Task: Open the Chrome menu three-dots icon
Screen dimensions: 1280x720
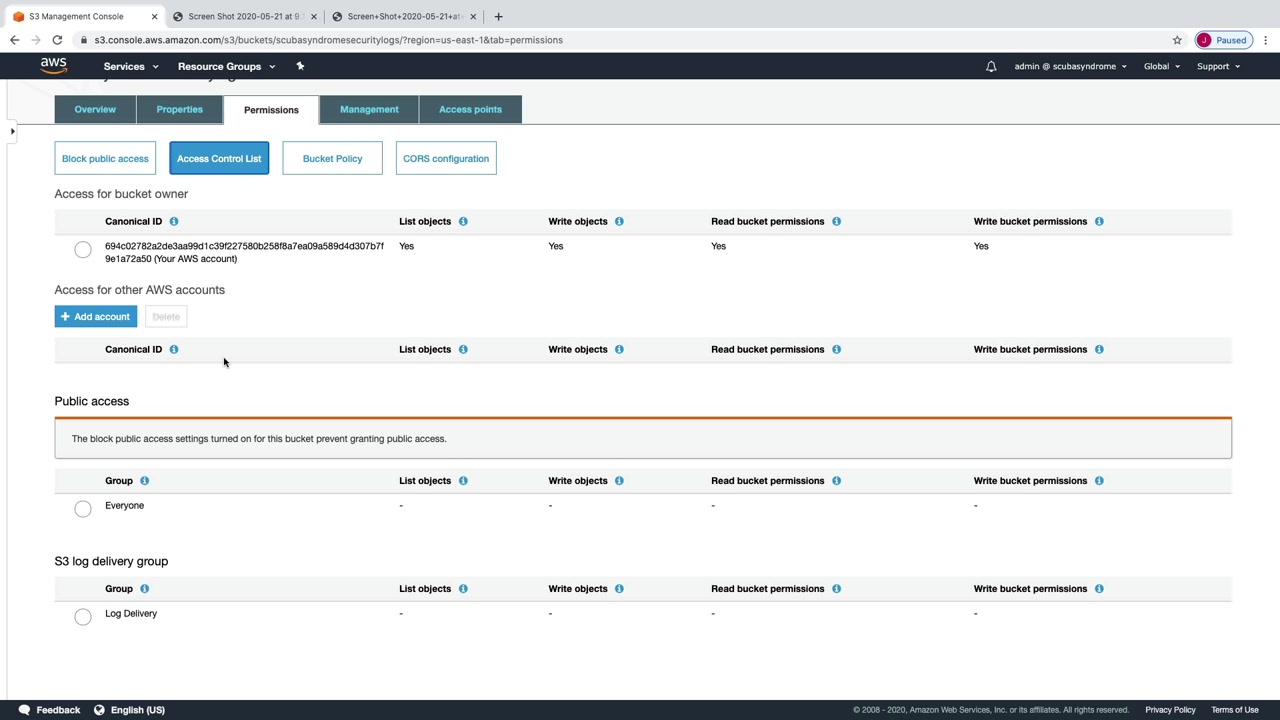Action: [x=1266, y=40]
